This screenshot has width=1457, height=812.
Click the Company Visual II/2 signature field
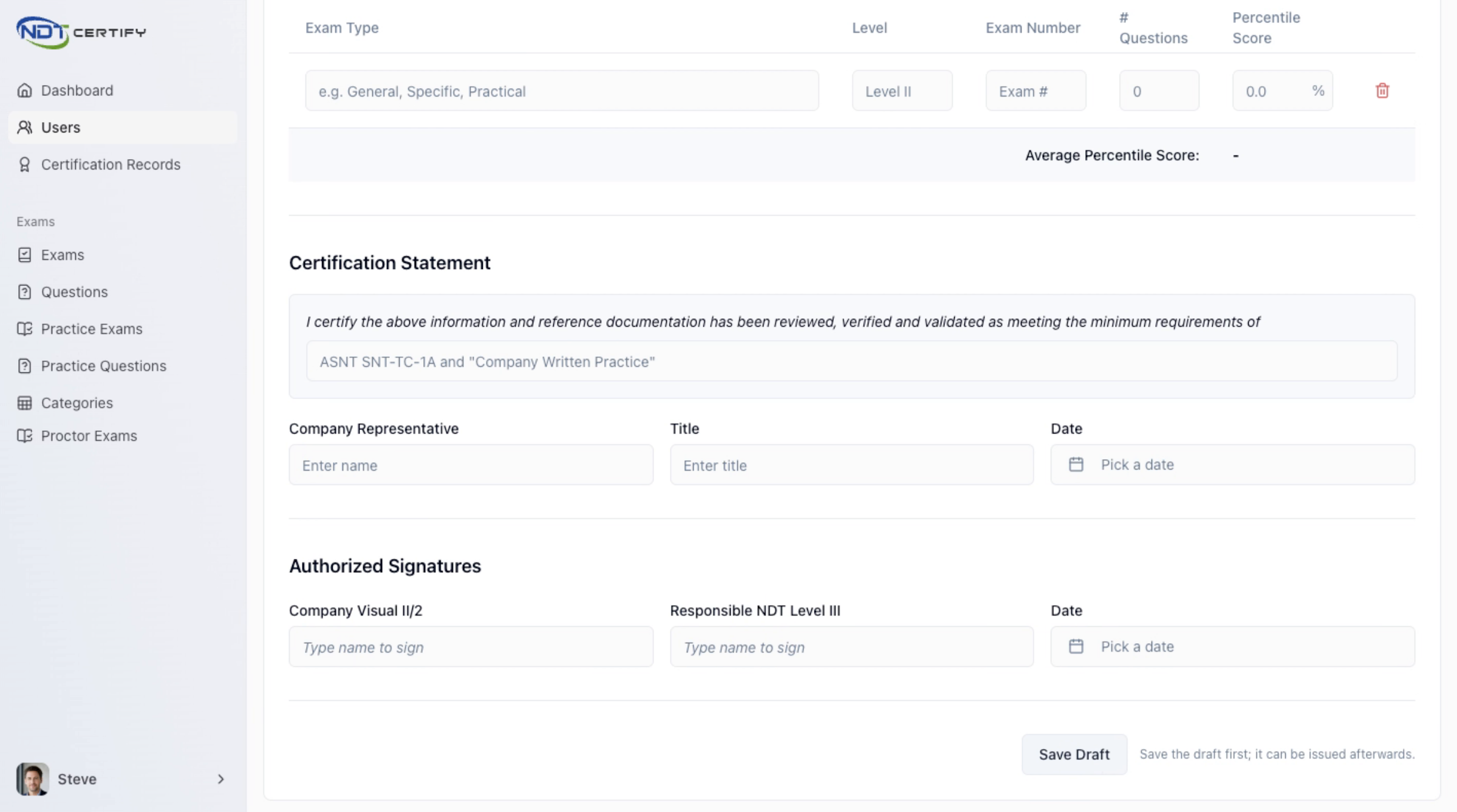pos(471,647)
